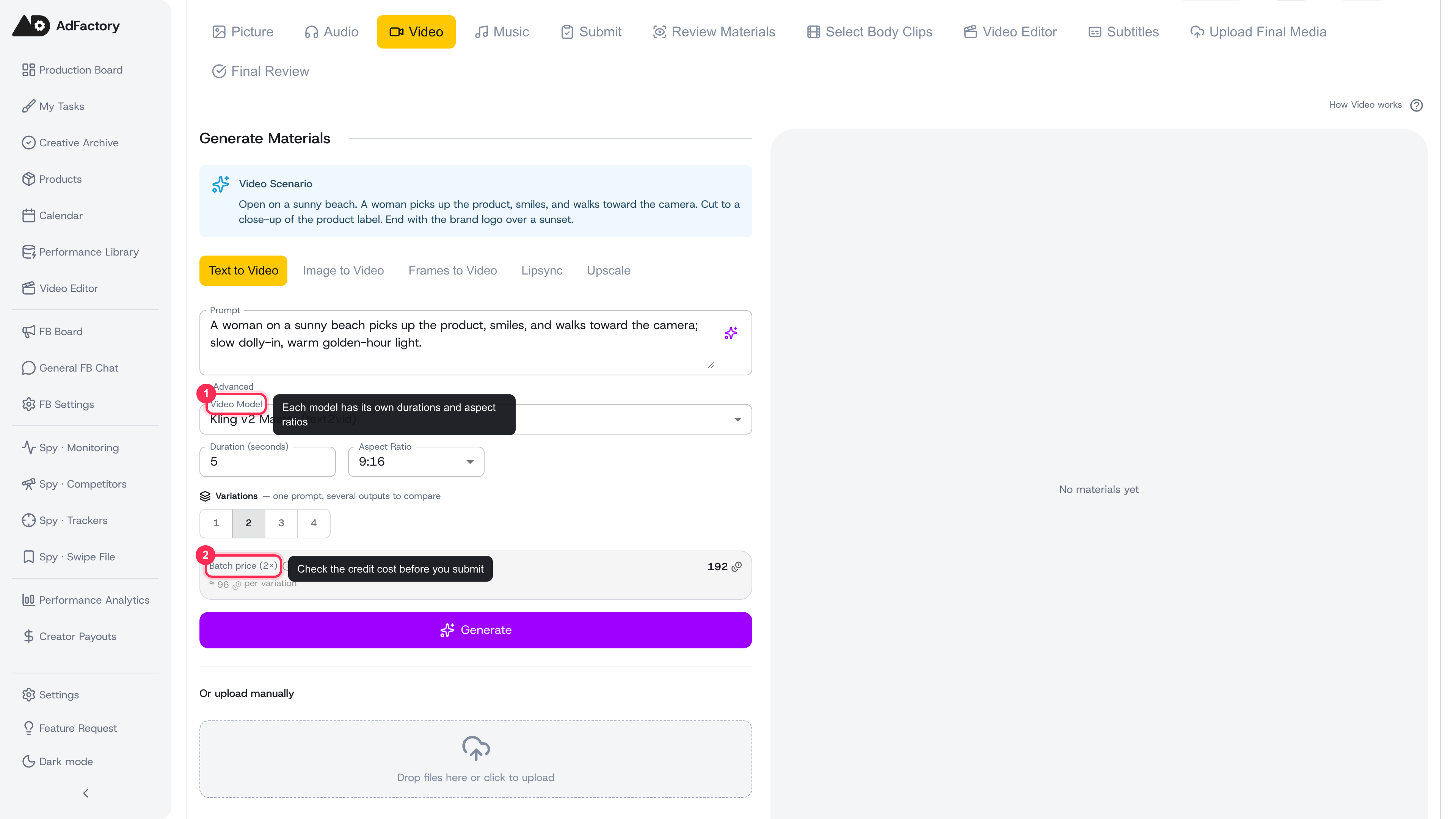Click the purple Generate button
This screenshot has height=819, width=1456.
pos(476,630)
